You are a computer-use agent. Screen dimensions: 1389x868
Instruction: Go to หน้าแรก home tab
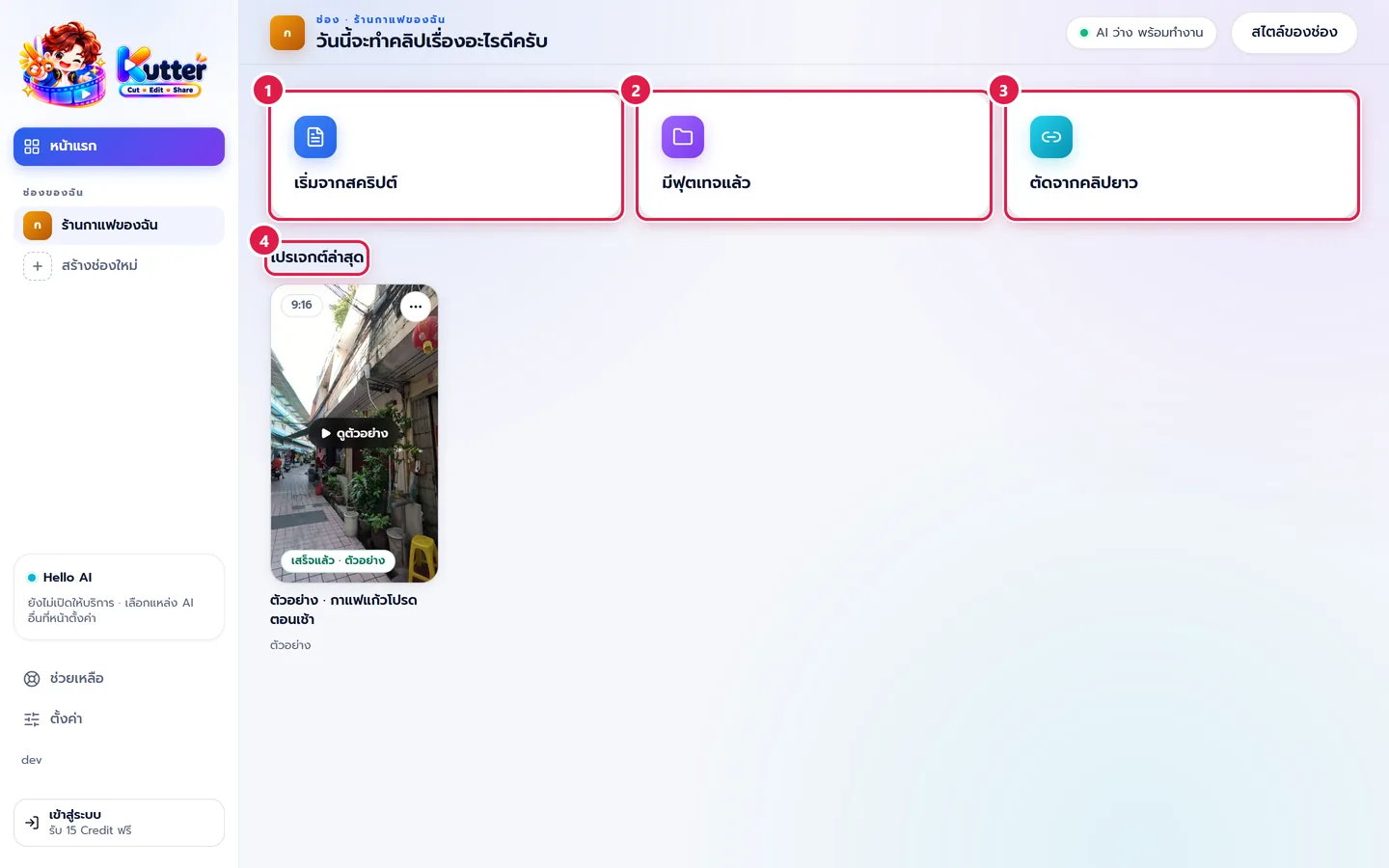(119, 147)
